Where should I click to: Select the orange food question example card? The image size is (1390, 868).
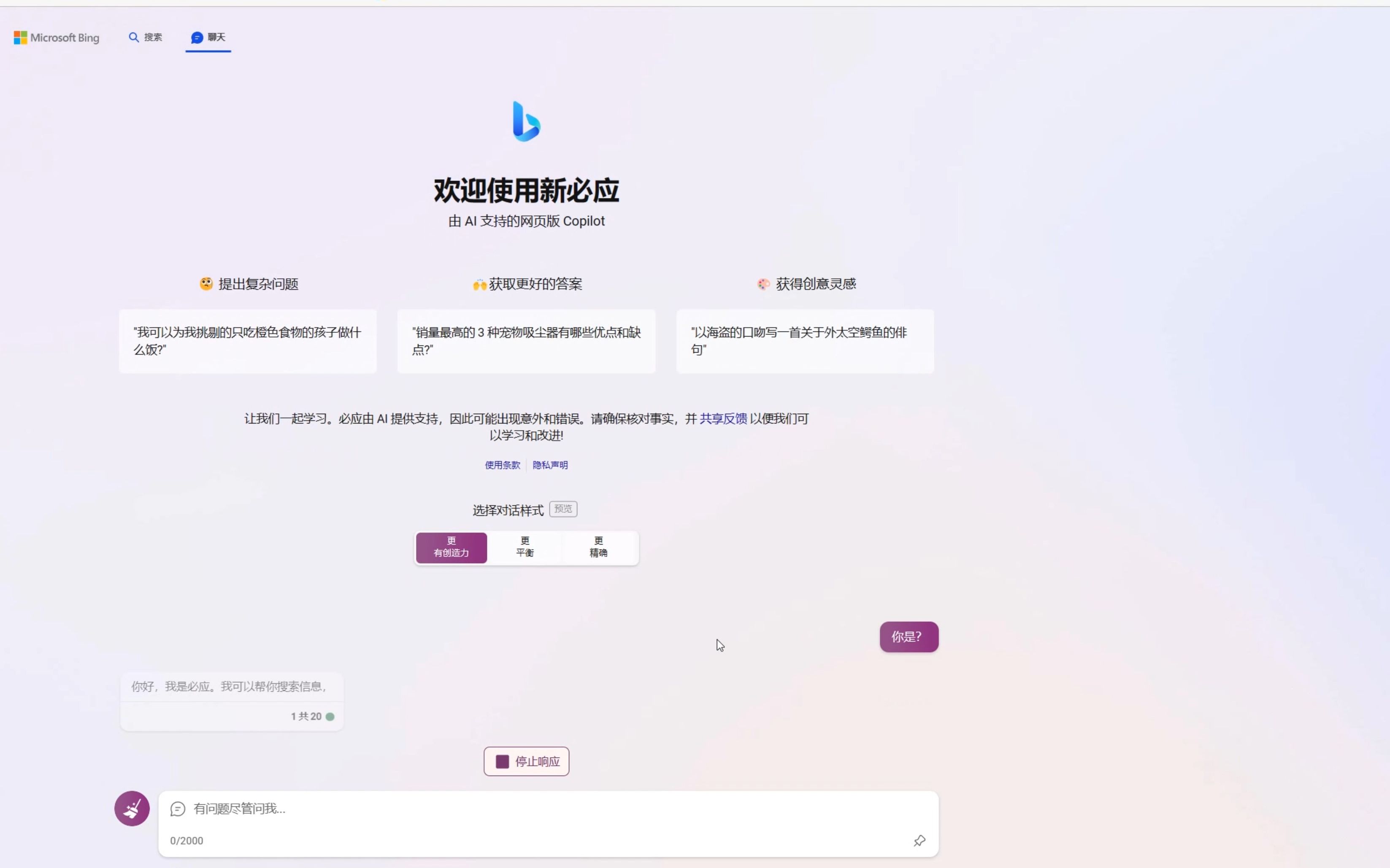click(x=248, y=341)
